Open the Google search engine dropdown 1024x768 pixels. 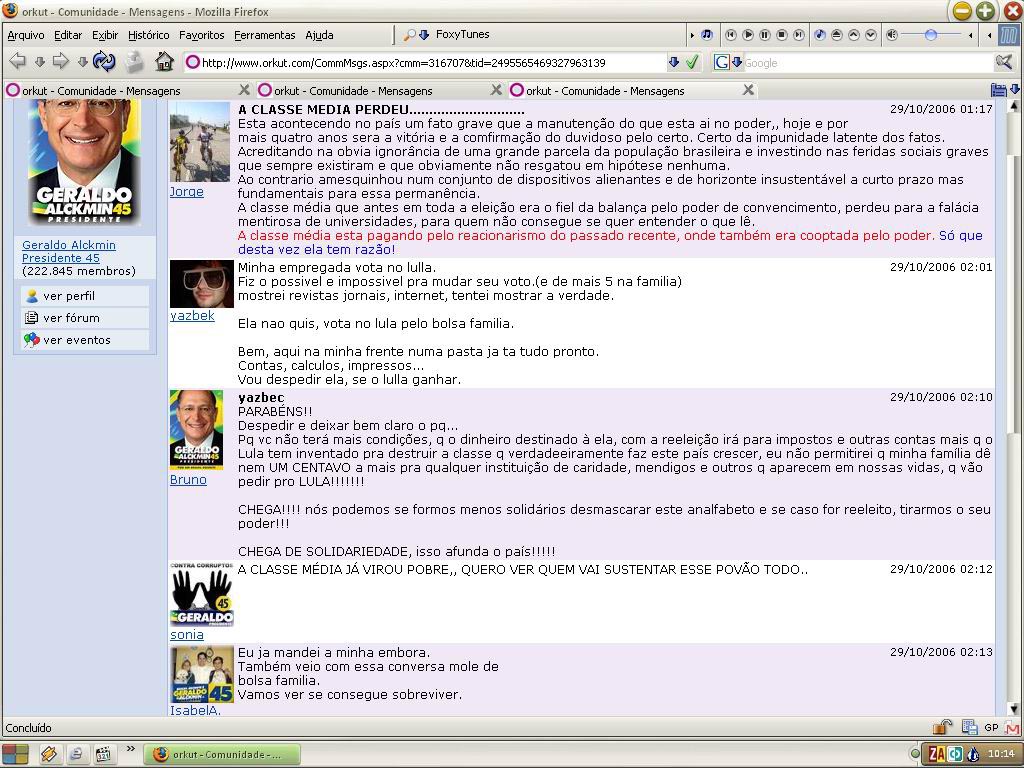coord(737,63)
